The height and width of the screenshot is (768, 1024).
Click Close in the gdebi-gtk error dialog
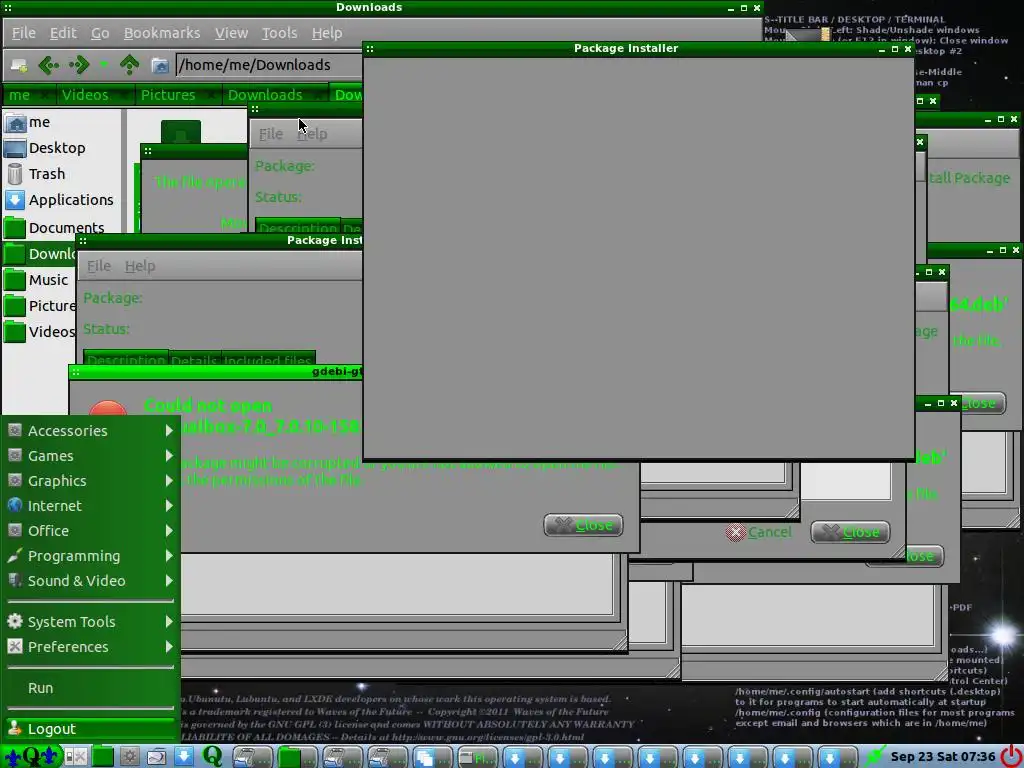pos(583,525)
